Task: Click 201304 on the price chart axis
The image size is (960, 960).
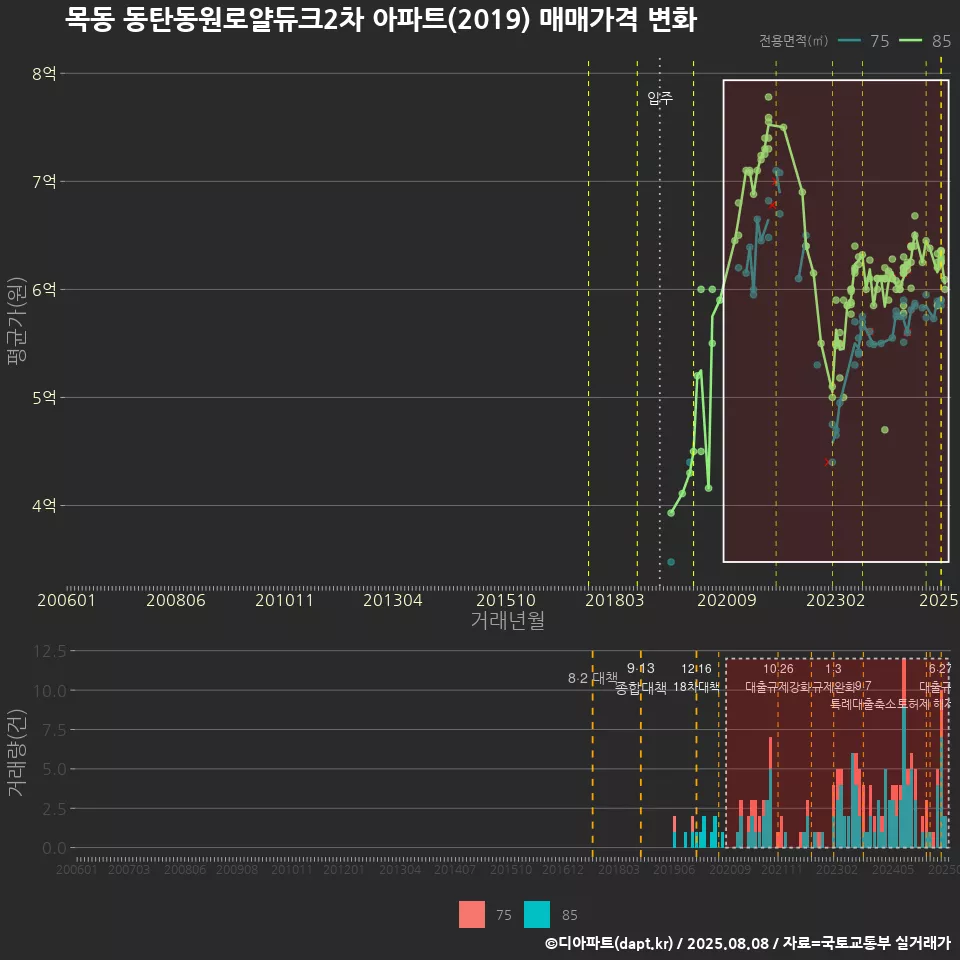Action: [x=392, y=600]
